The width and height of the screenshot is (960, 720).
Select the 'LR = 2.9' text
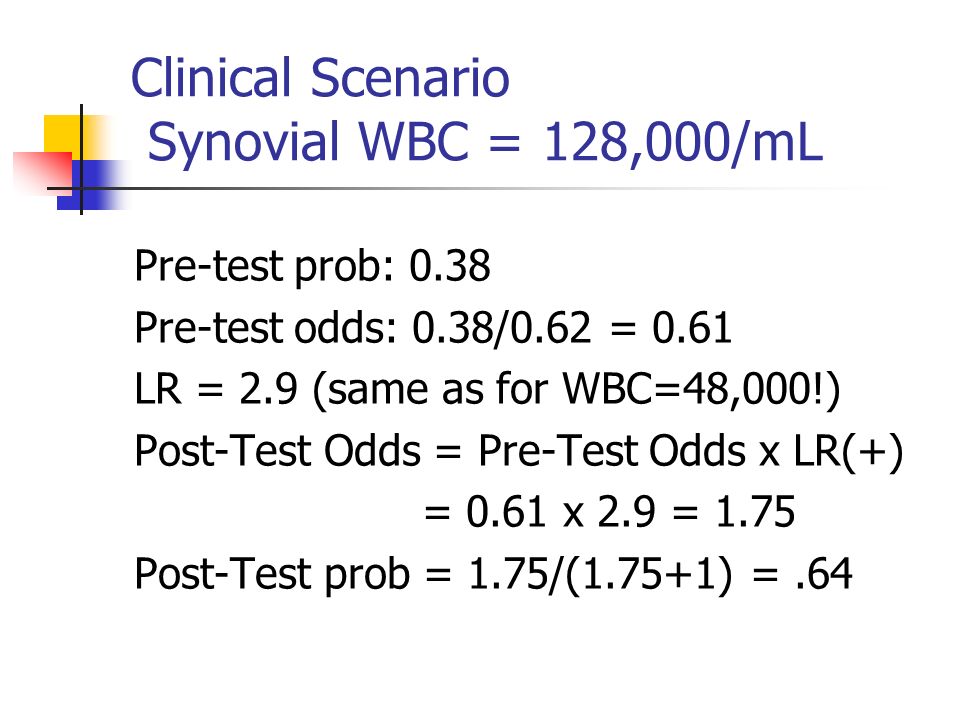click(x=216, y=389)
